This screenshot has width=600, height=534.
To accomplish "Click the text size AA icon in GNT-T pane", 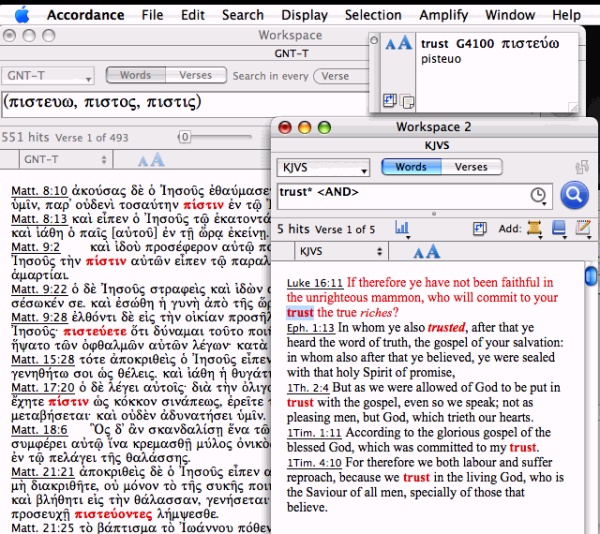I will click(151, 160).
